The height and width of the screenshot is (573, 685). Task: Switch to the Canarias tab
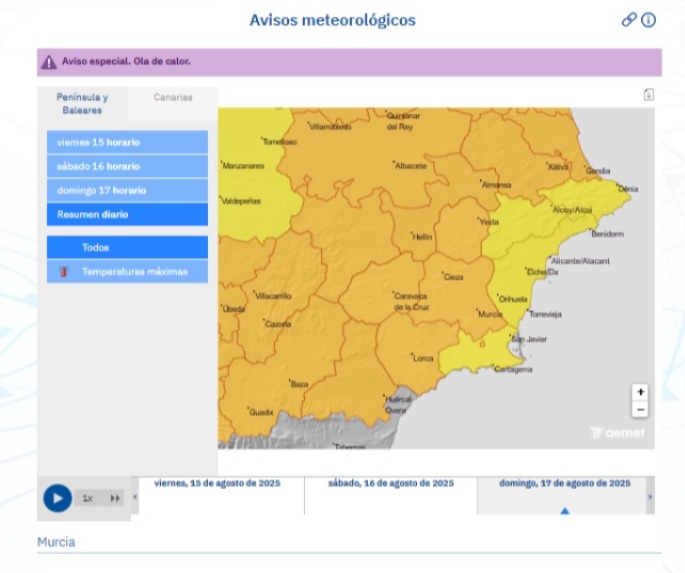pos(172,98)
